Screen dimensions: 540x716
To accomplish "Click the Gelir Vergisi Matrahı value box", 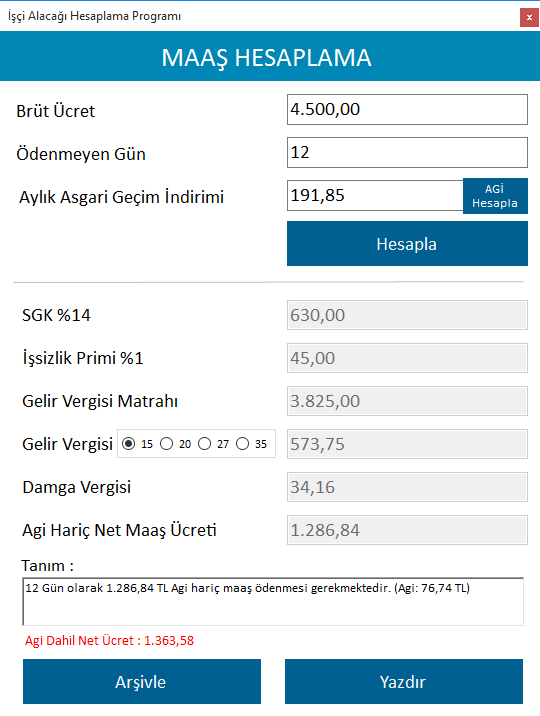I will coord(407,401).
